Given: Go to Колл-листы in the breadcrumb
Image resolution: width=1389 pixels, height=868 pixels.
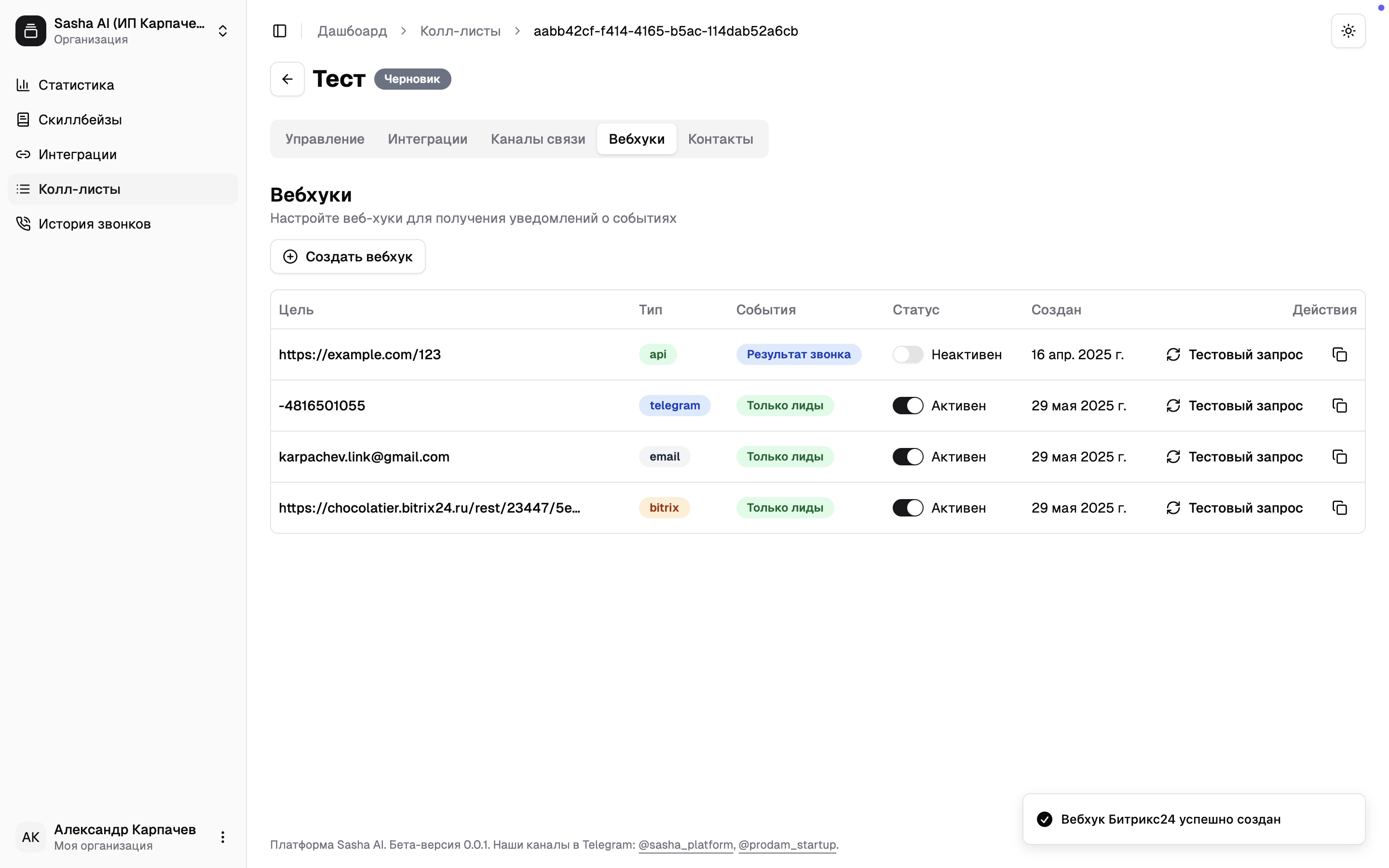Looking at the screenshot, I should pyautogui.click(x=460, y=31).
